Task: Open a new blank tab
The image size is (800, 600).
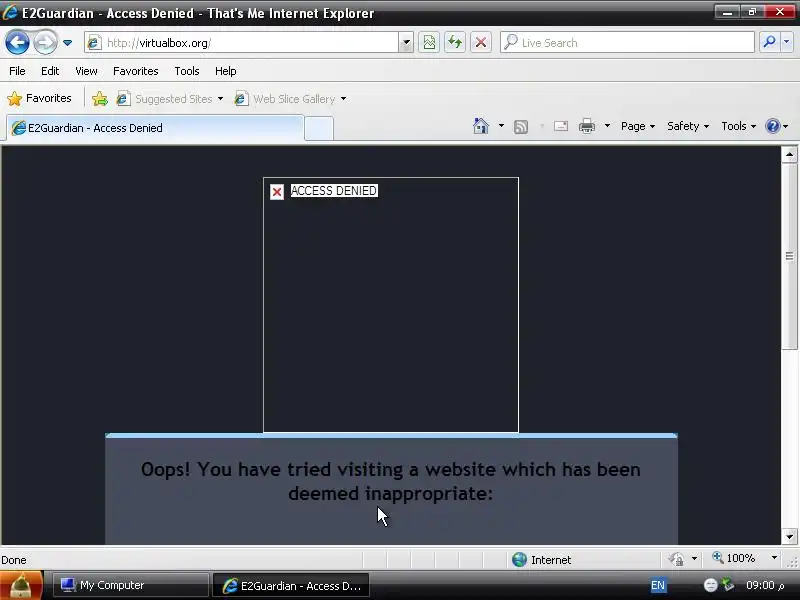Action: 319,129
